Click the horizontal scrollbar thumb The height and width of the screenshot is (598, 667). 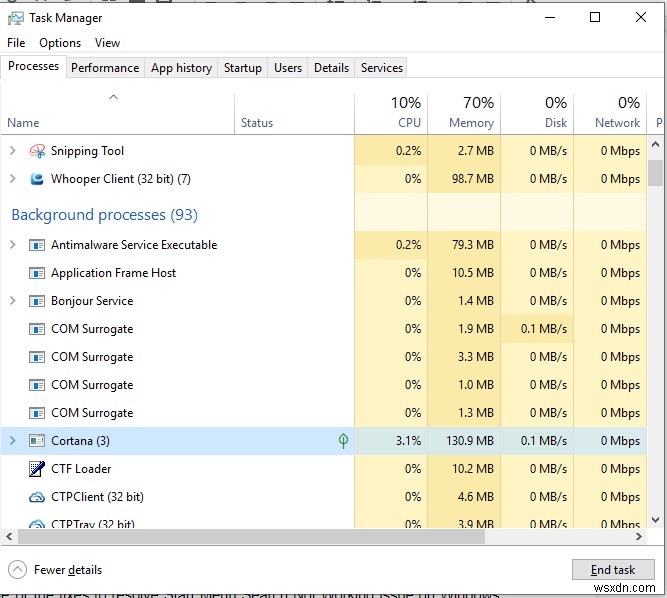point(251,537)
